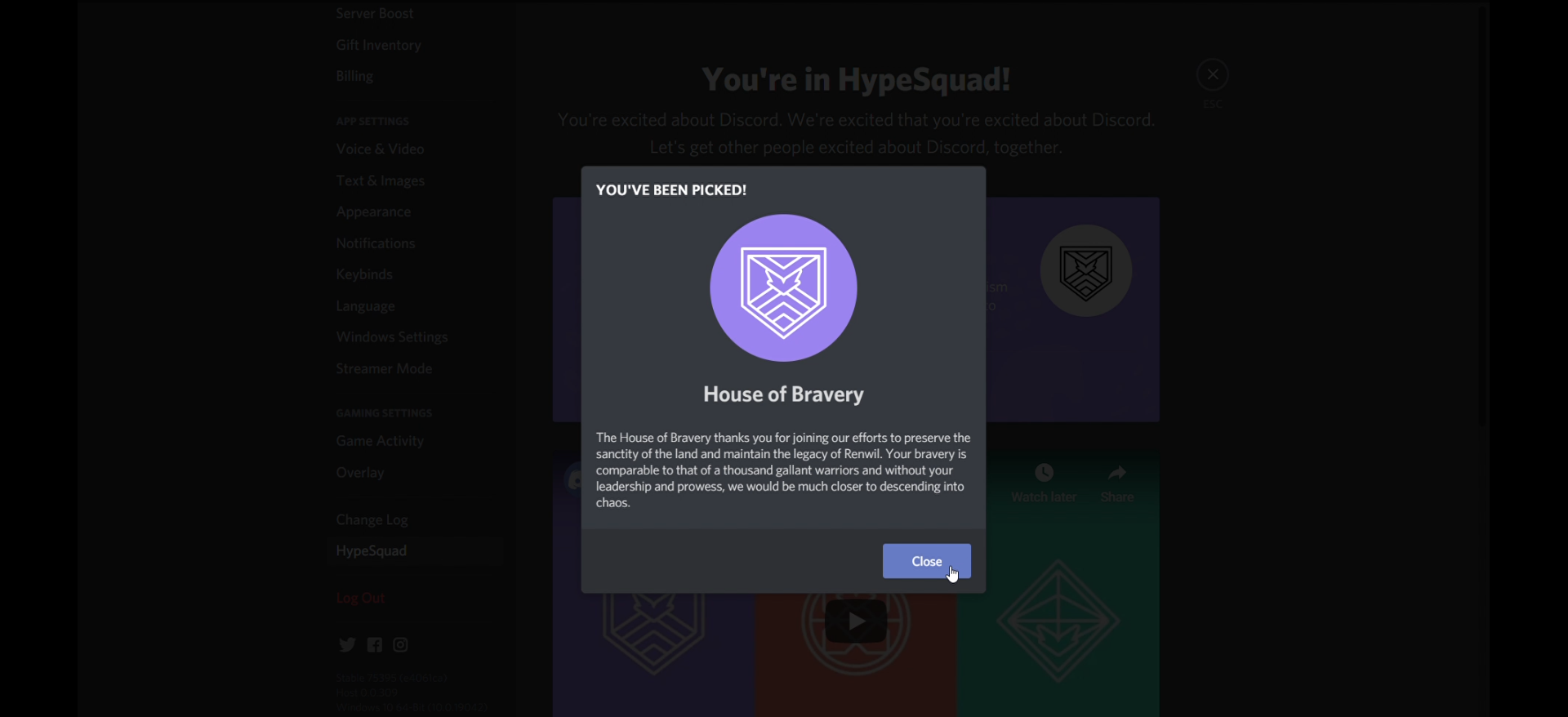The width and height of the screenshot is (1568, 717).
Task: Open Discord's Facebook icon link
Action: click(374, 645)
